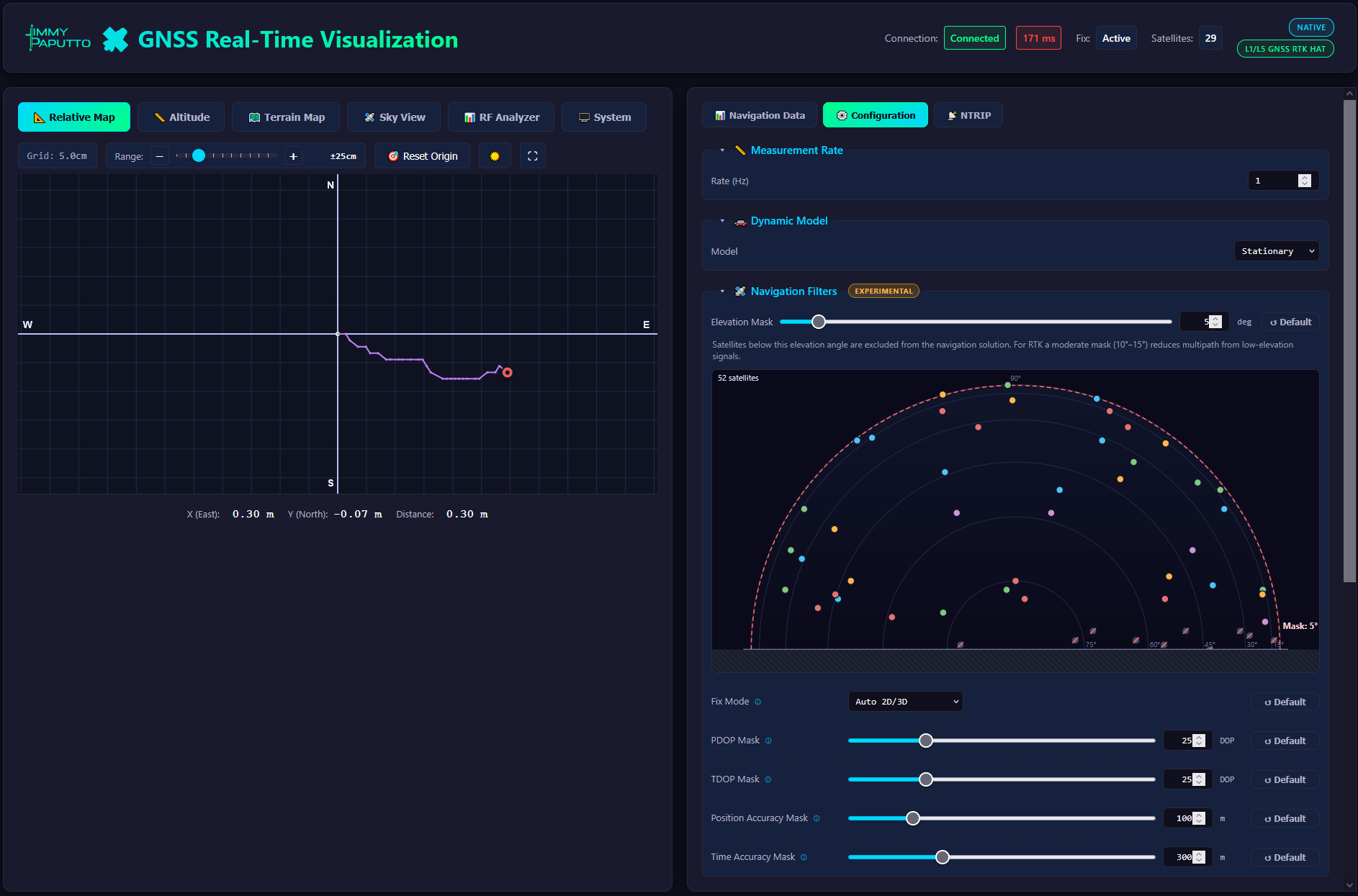
Task: Click the TDOP Mask slider handle
Action: pyautogui.click(x=926, y=779)
